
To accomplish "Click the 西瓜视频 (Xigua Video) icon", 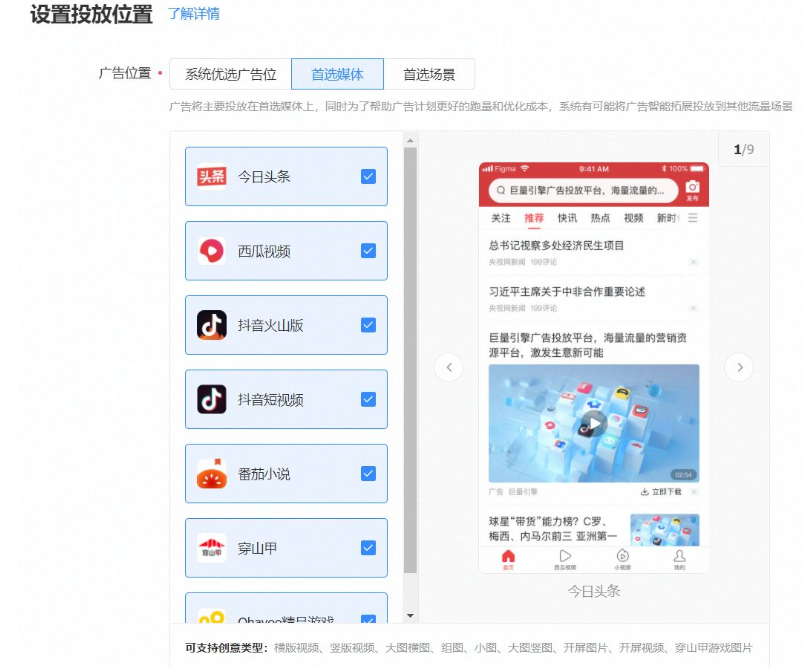I will coord(213,251).
